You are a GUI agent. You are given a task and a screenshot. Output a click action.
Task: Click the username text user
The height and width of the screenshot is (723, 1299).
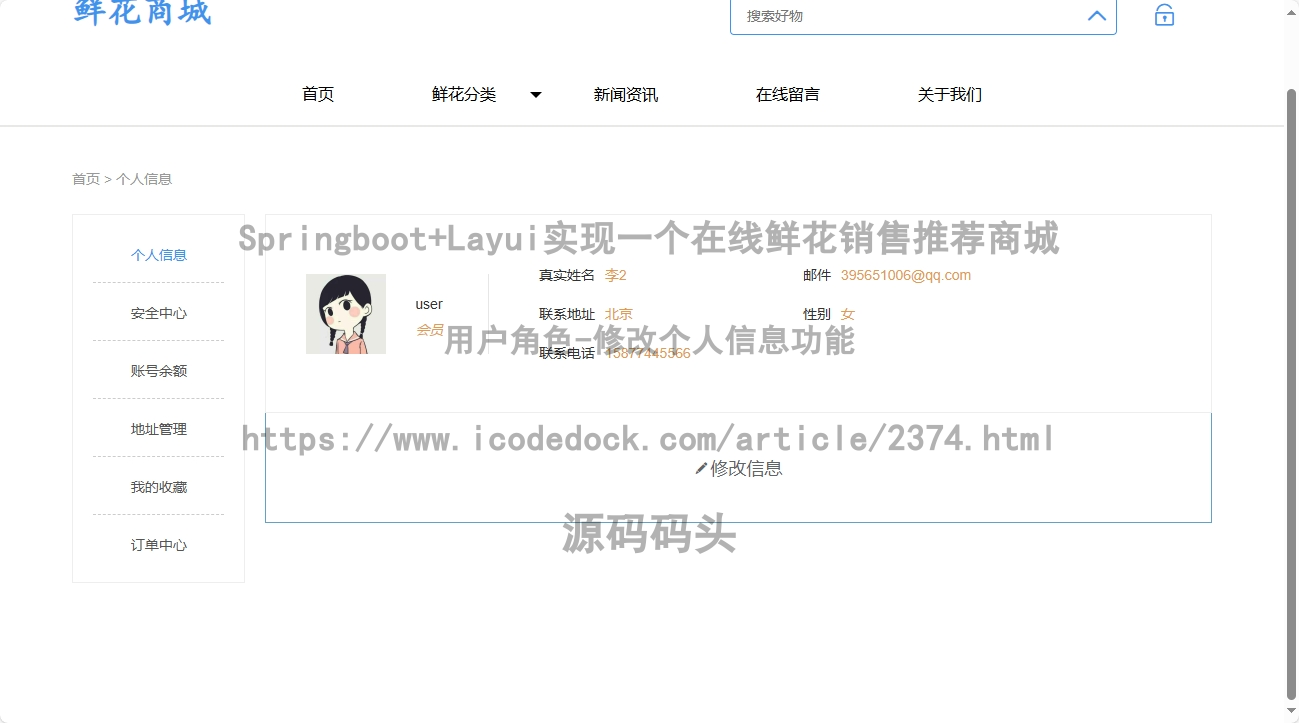429,304
